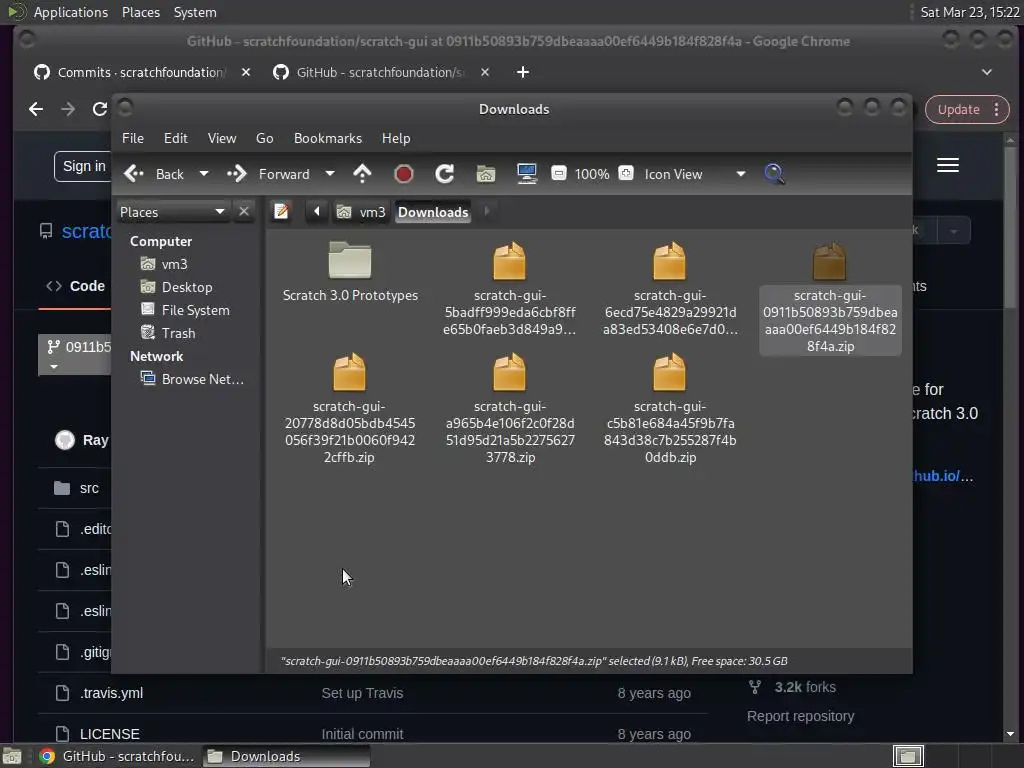Select scratch-gui-a965b4e106 zip archive
1024x768 pixels.
pos(510,408)
